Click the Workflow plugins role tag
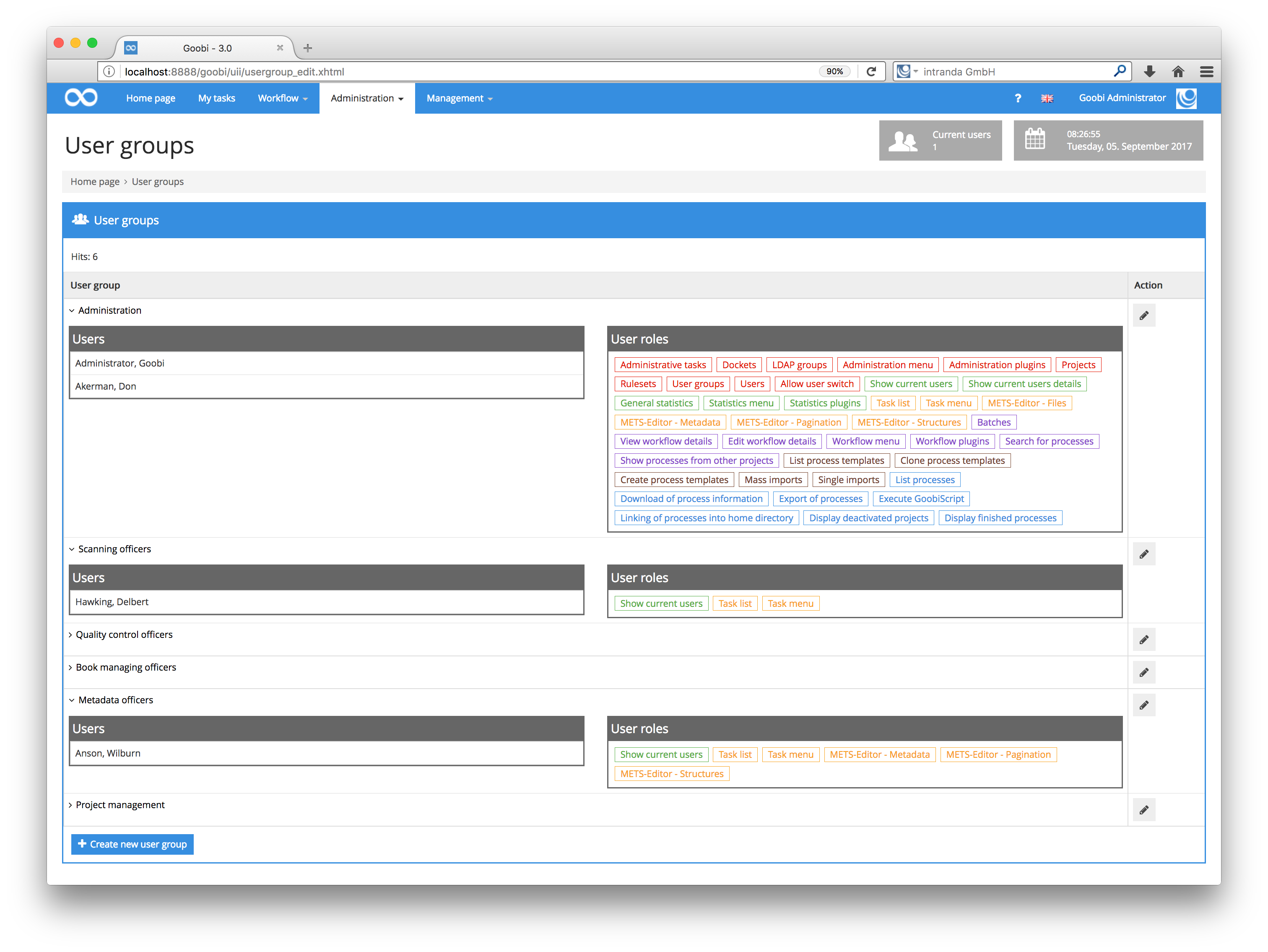This screenshot has width=1268, height=952. (x=952, y=441)
